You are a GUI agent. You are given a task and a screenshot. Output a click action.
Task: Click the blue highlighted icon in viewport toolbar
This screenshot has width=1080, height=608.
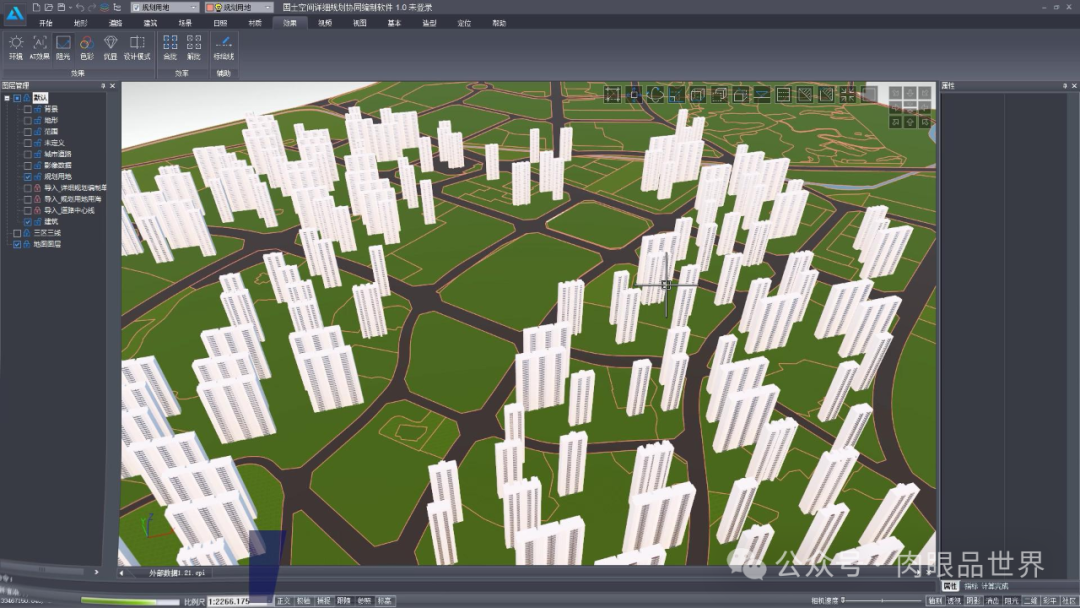point(676,95)
